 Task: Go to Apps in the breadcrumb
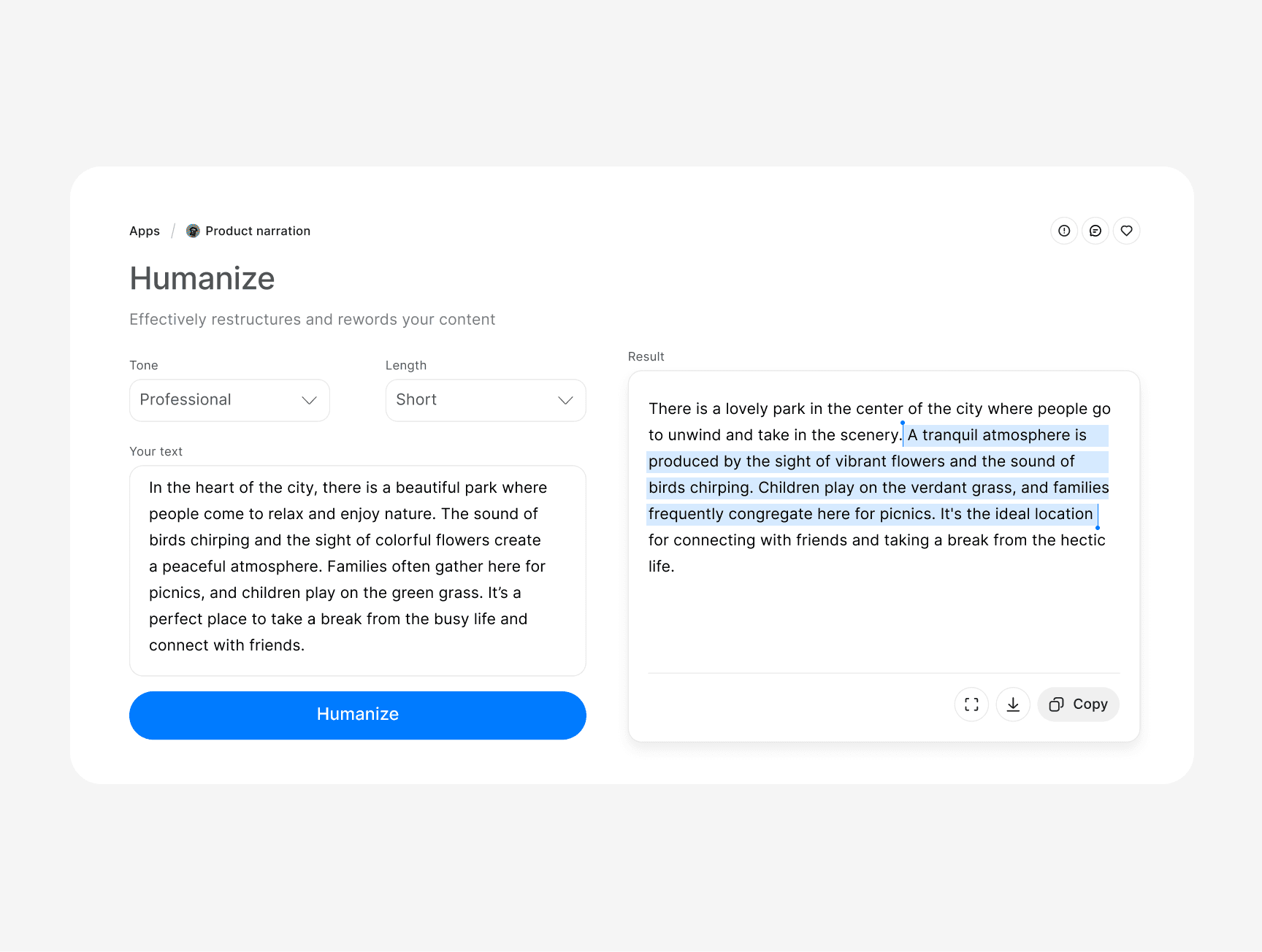[x=145, y=231]
